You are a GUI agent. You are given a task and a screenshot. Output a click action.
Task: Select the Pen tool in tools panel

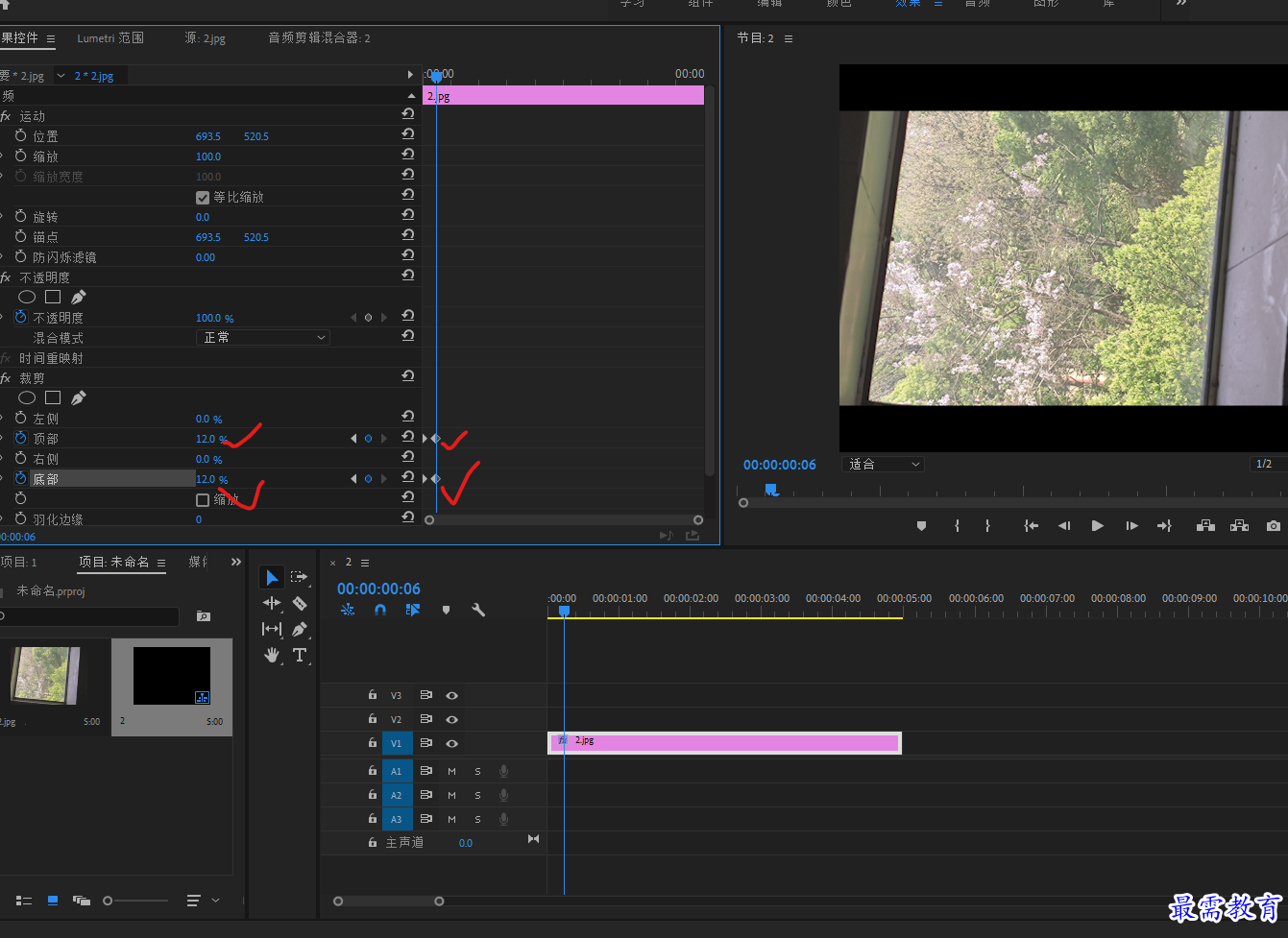coord(300,629)
